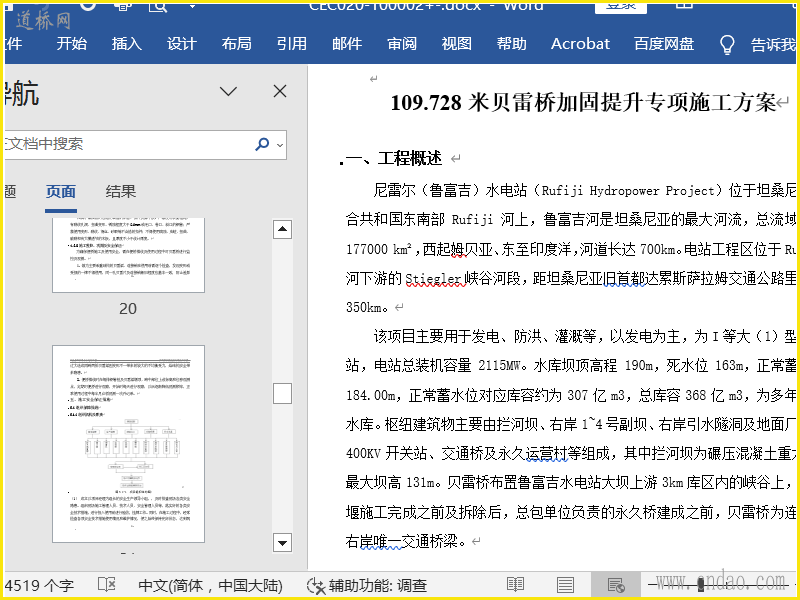Click the search magnifier icon in navigation pane
This screenshot has width=800, height=600.
[262, 144]
